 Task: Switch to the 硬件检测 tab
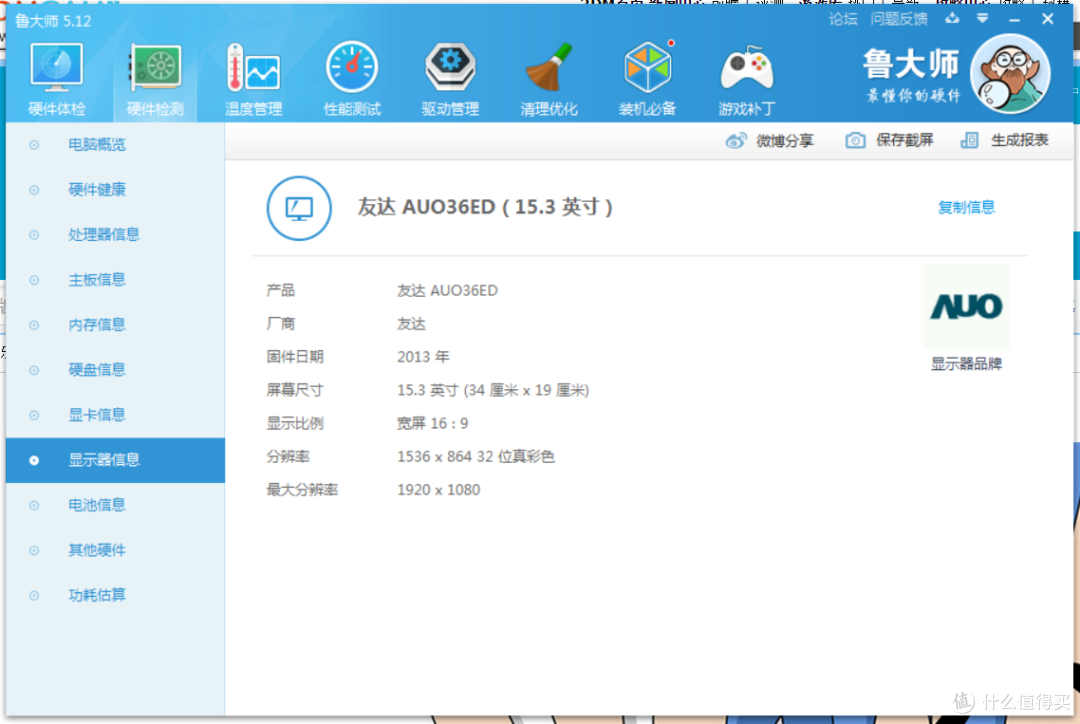[155, 75]
